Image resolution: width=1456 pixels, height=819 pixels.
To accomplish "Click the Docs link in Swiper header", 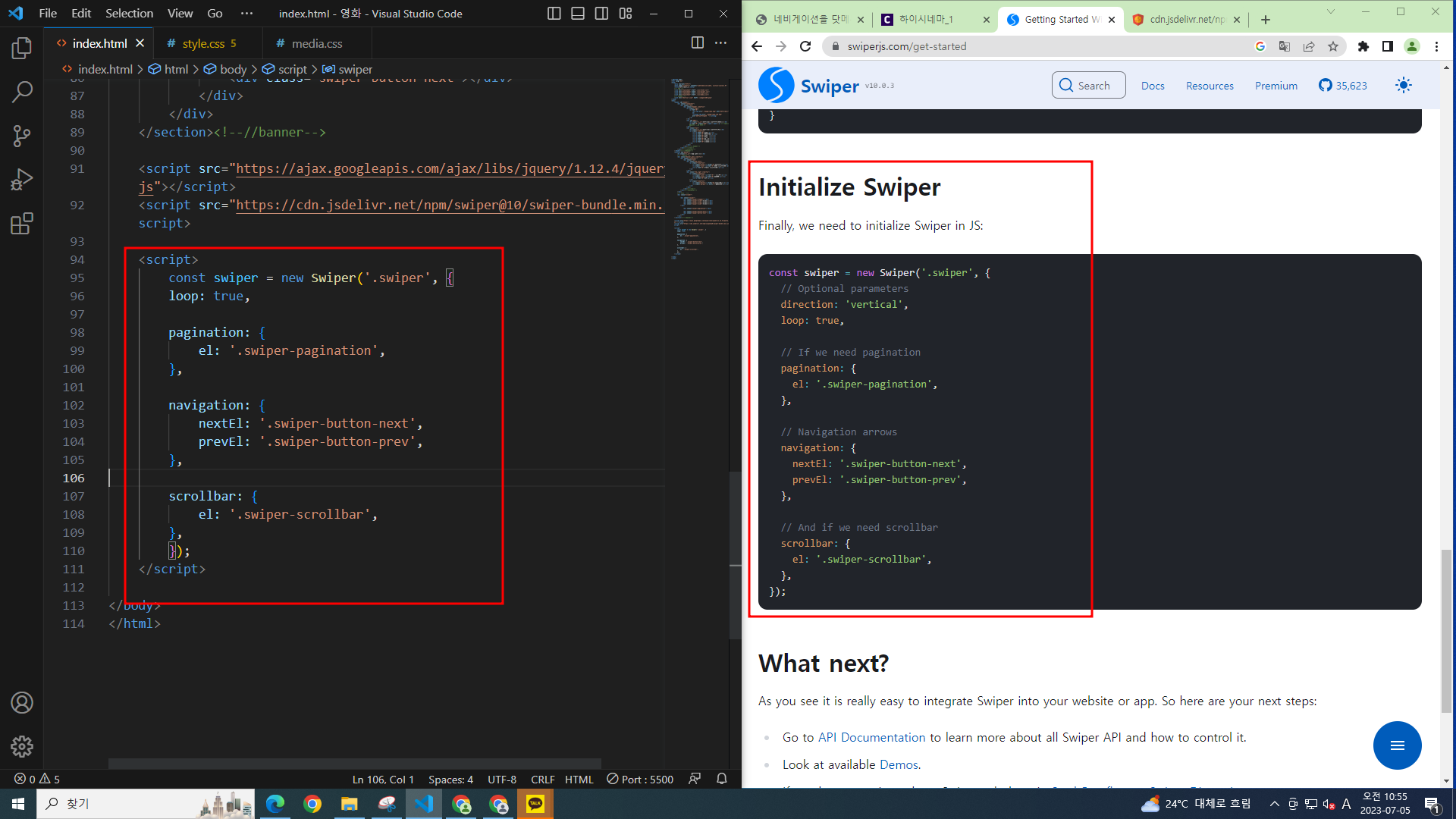I will tap(1152, 86).
